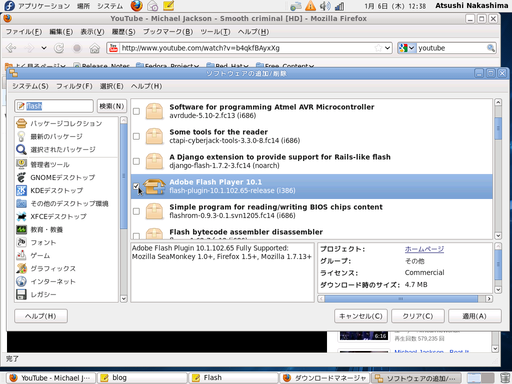Launch Firefox from the top panel icon
The width and height of the screenshot is (512, 384).
136,6
